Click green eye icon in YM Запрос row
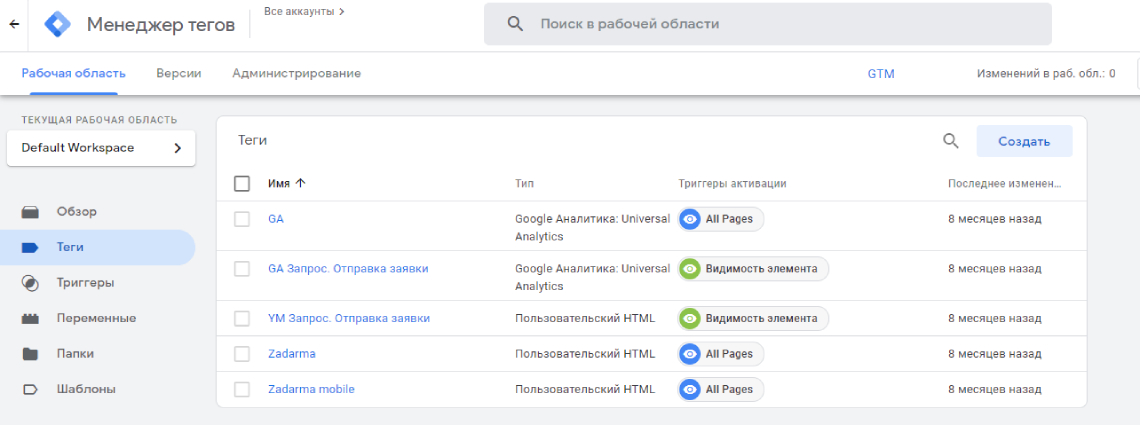The image size is (1140, 425). 689,318
